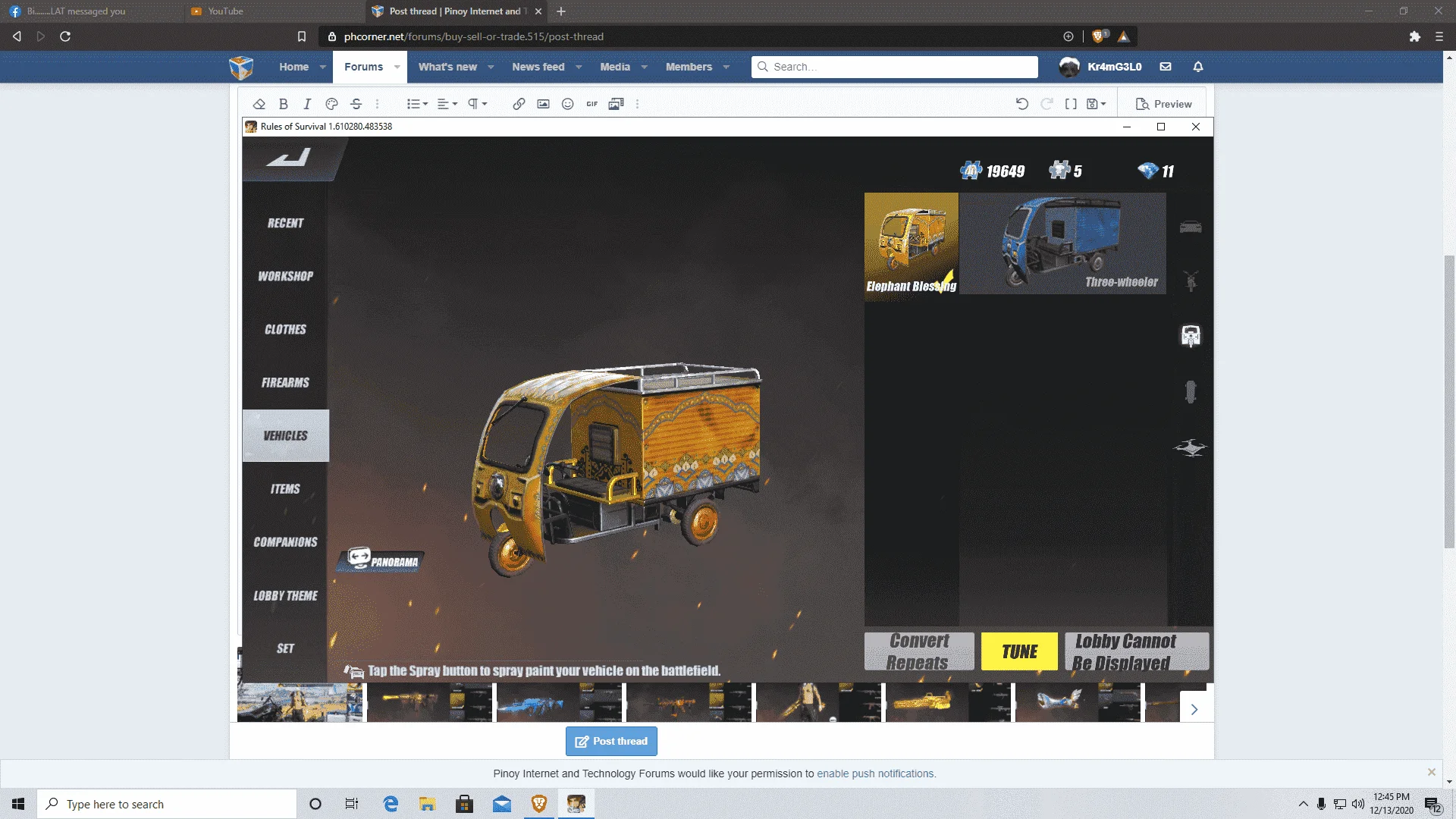Screen dimensions: 1456x819
Task: Click the browser back arrow
Action: (17, 36)
